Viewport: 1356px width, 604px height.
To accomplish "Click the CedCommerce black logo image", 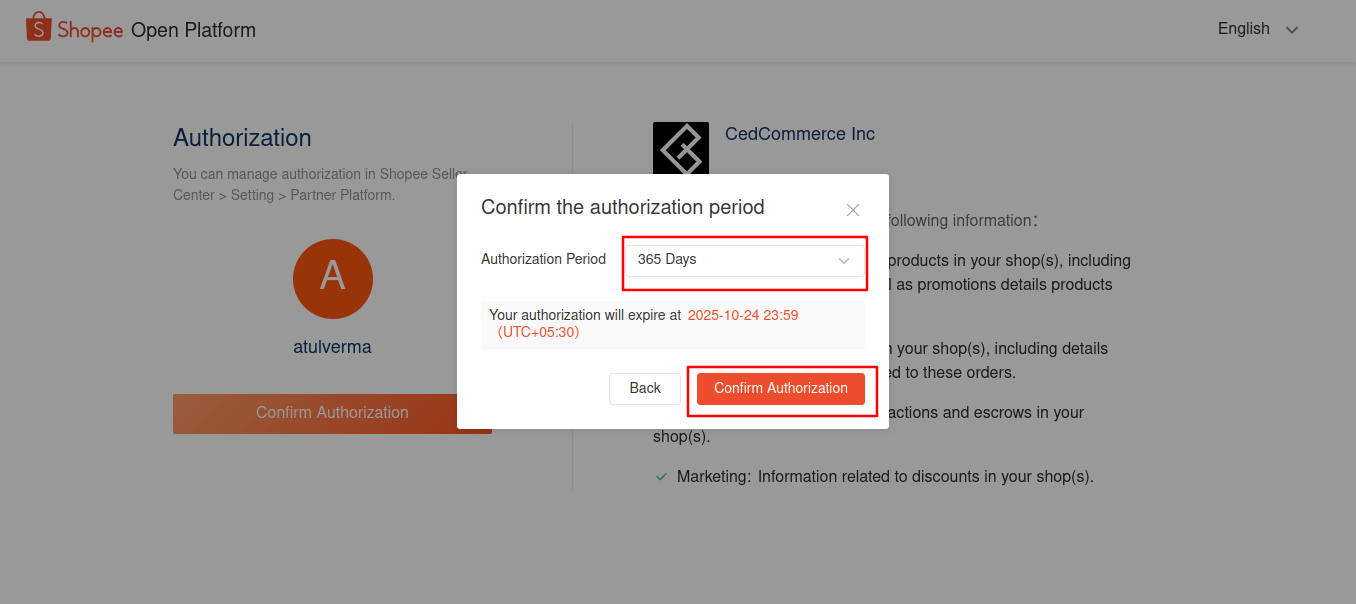I will 681,150.
